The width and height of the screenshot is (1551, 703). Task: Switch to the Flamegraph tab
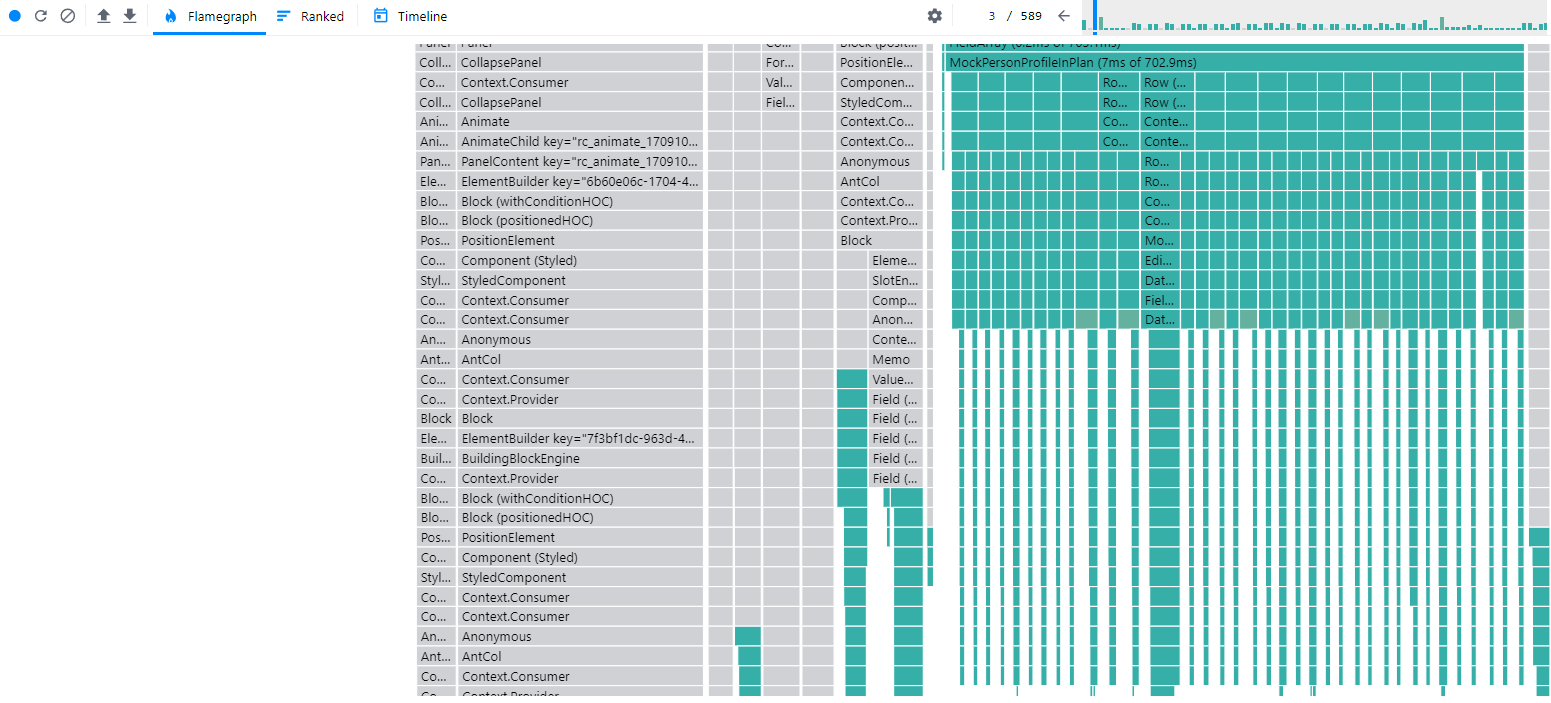[x=210, y=16]
